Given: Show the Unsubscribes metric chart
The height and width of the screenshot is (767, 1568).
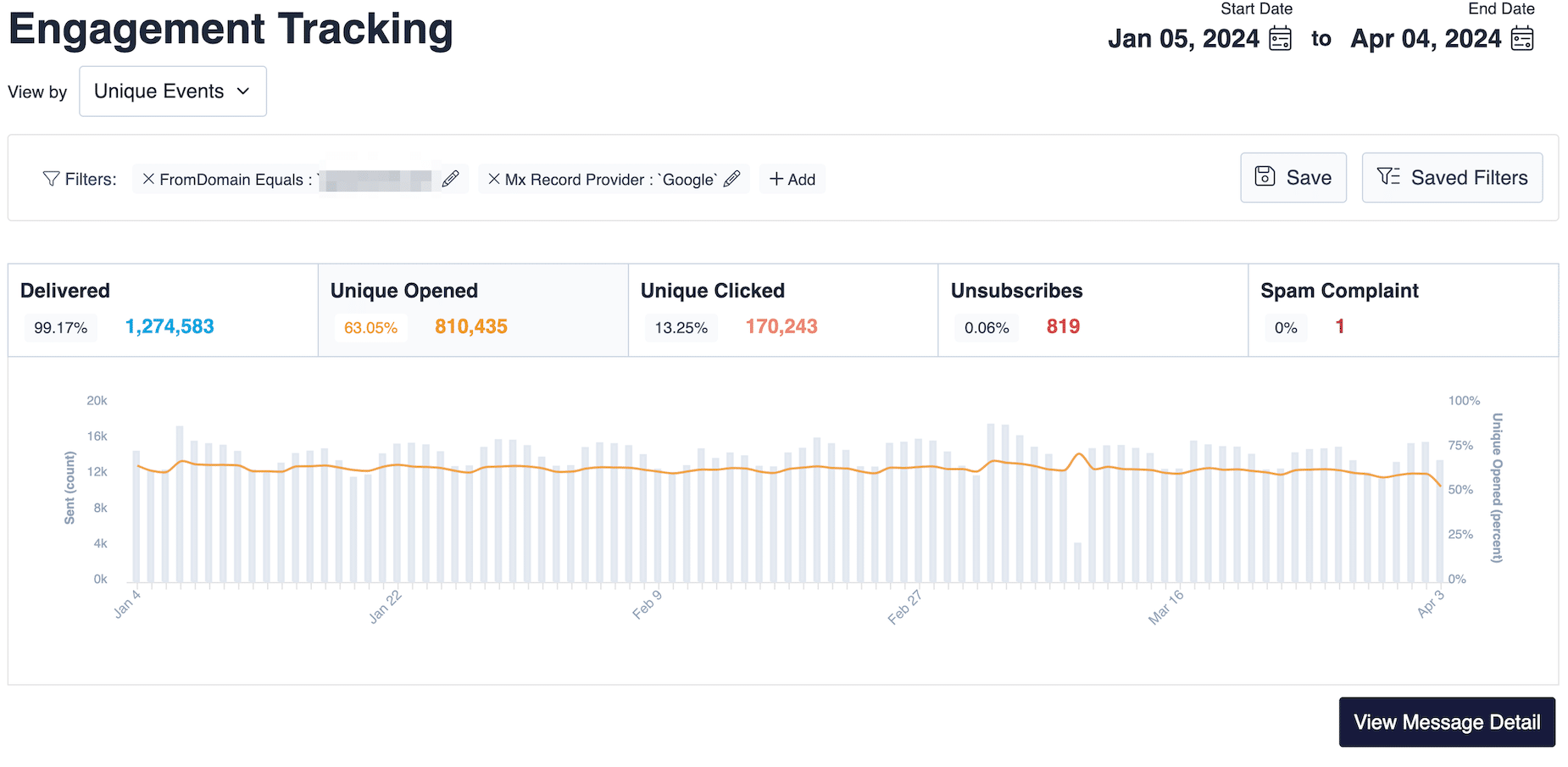Looking at the screenshot, I should (1093, 309).
